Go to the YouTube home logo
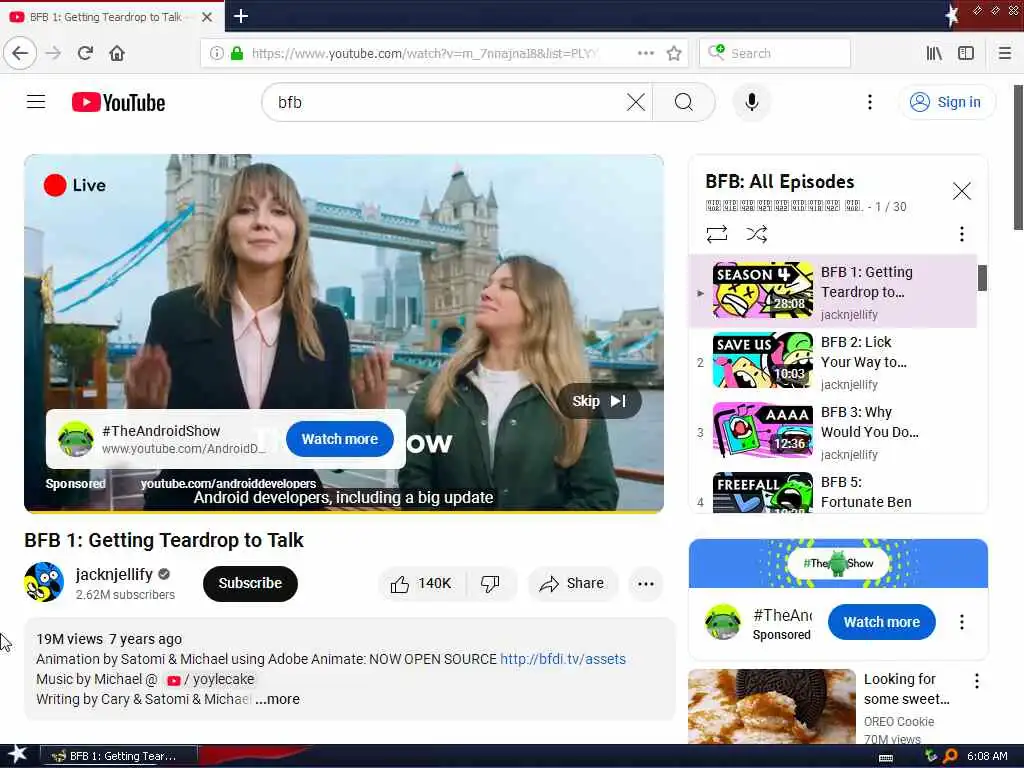 (x=118, y=103)
